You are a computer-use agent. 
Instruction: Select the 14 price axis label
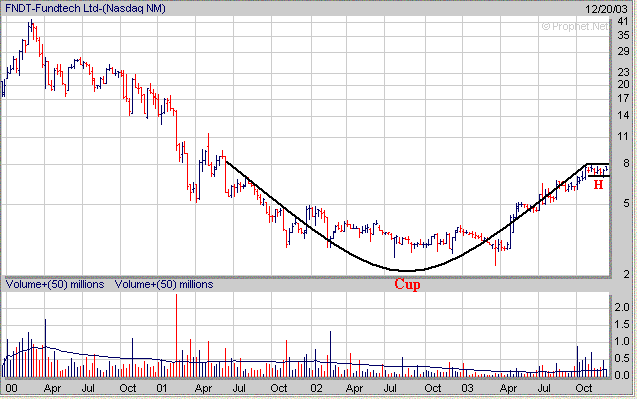623,116
